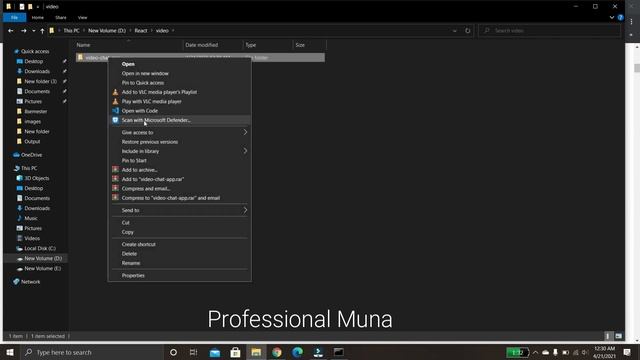This screenshot has height=360, width=640.
Task: Click the Up one level arrow
Action: tap(42, 31)
